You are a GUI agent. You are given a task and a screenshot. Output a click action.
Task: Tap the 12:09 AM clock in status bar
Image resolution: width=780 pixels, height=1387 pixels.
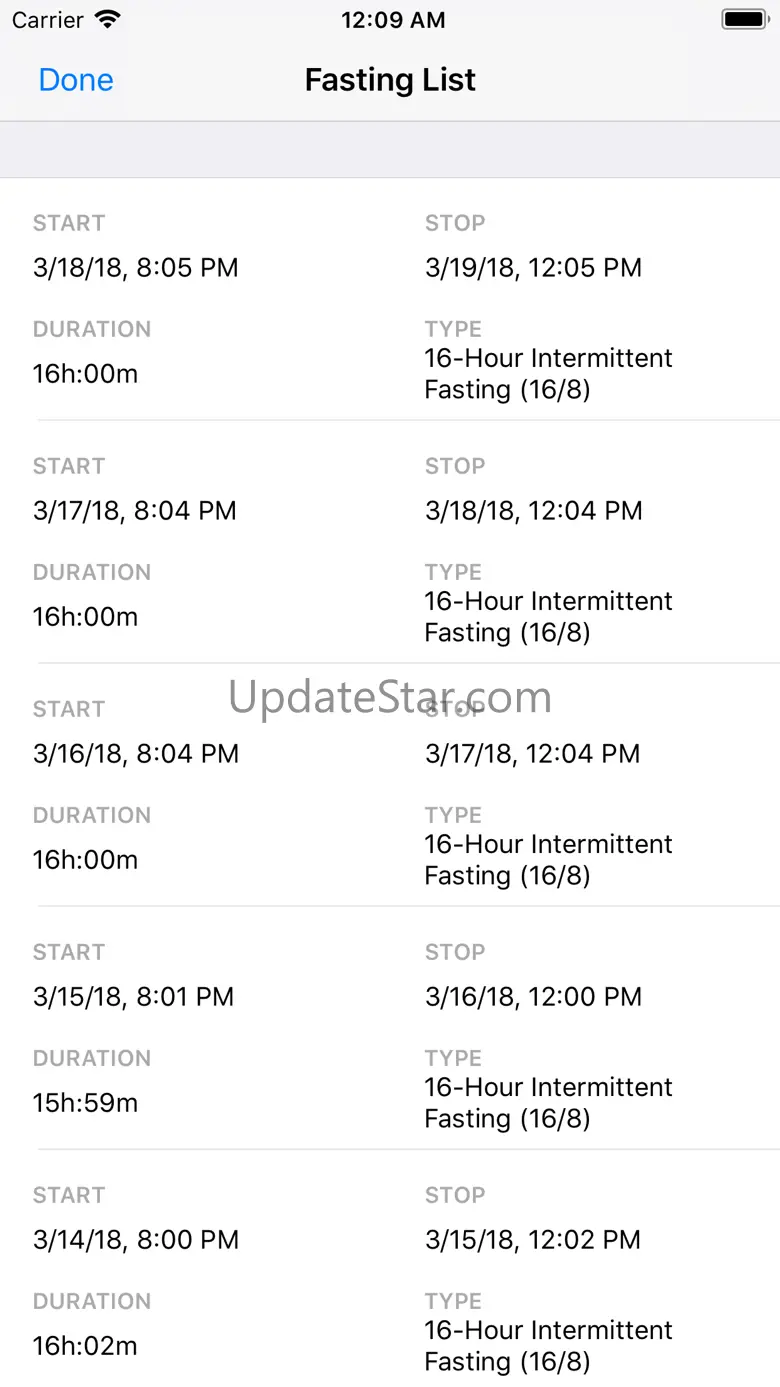[392, 20]
